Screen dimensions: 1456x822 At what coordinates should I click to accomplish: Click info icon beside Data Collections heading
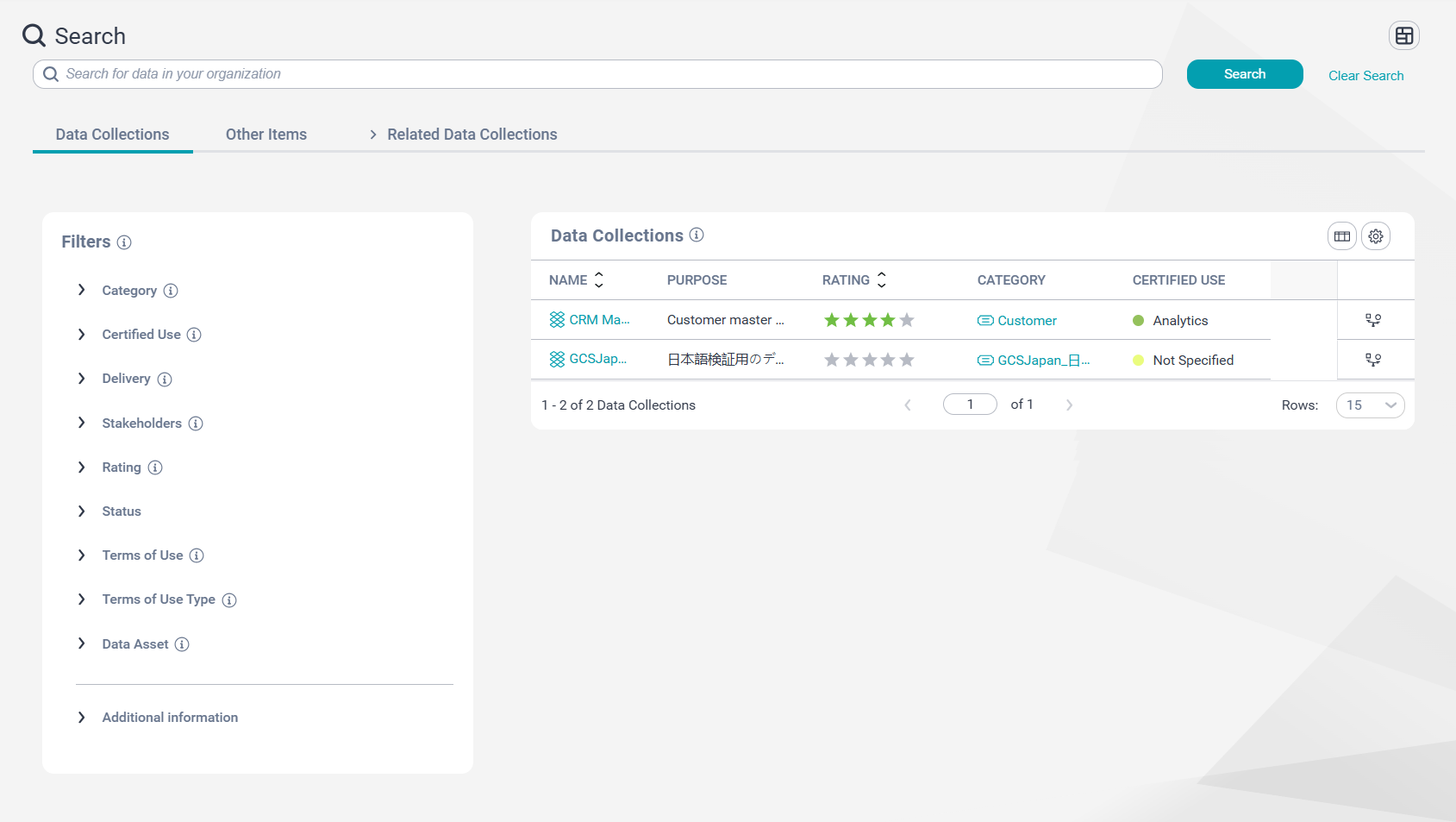click(x=697, y=235)
